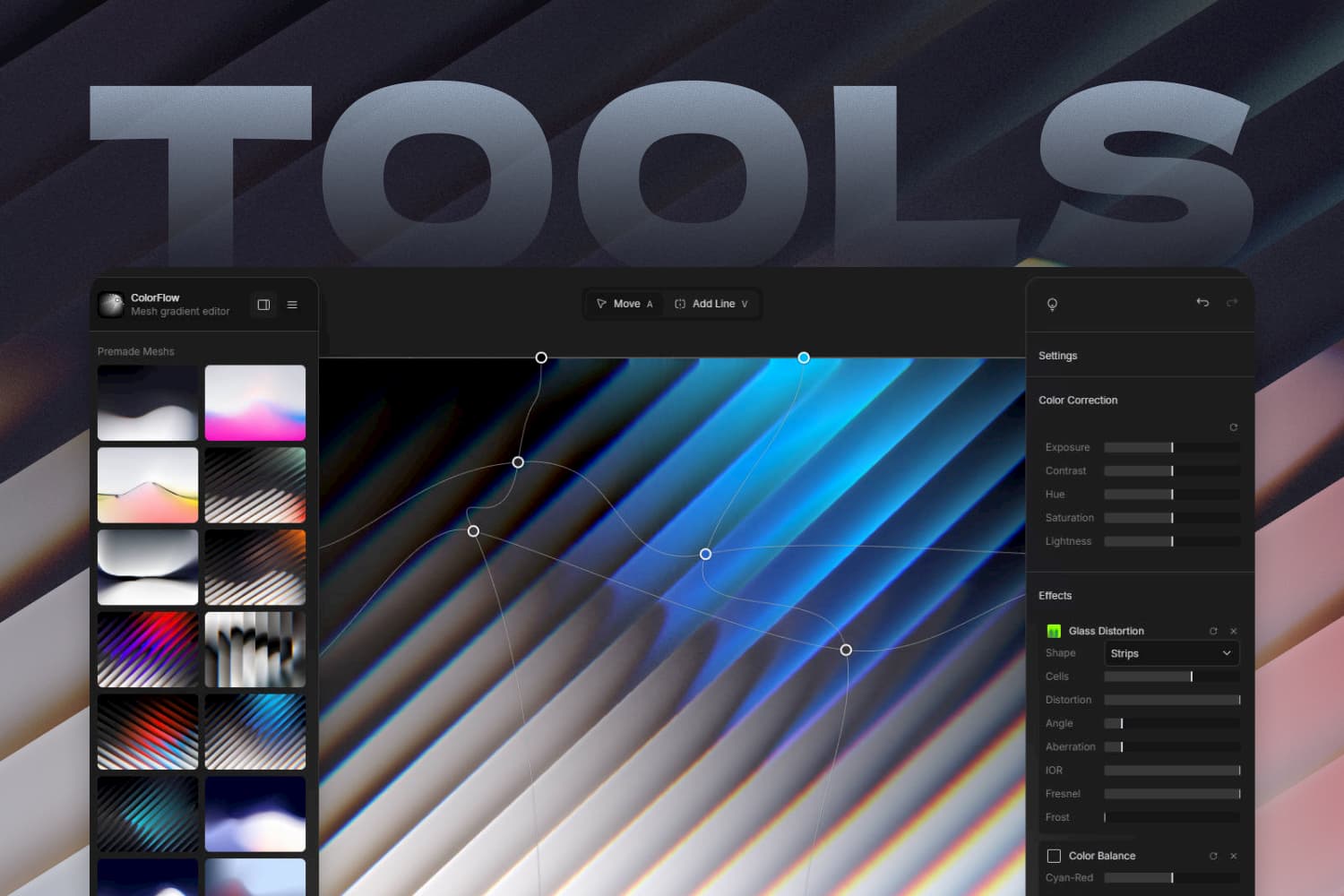The image size is (1344, 896).
Task: Select the dark blue and white cloud mesh
Action: point(255,814)
